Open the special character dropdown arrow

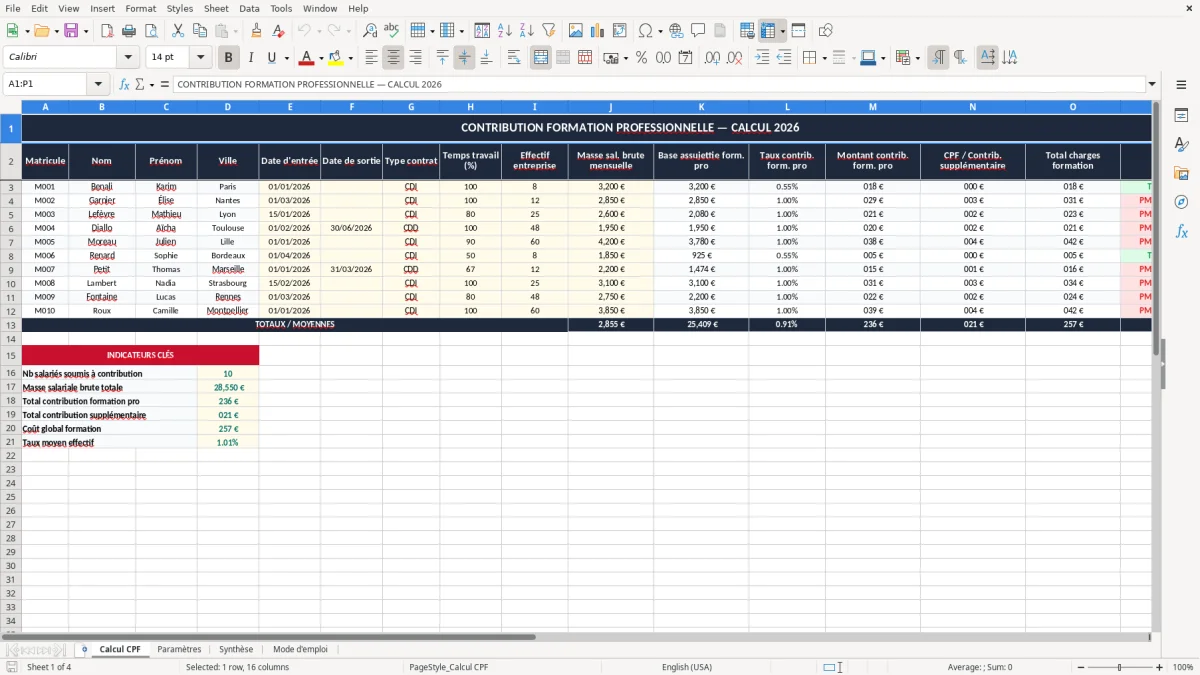(x=660, y=31)
